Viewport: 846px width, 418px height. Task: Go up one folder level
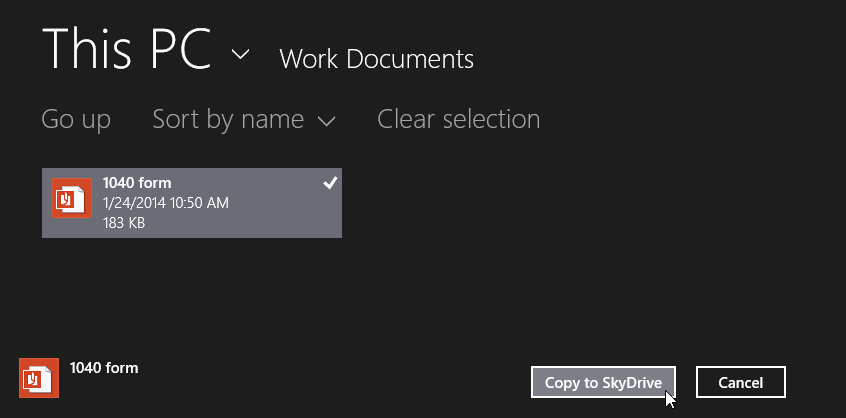[76, 120]
